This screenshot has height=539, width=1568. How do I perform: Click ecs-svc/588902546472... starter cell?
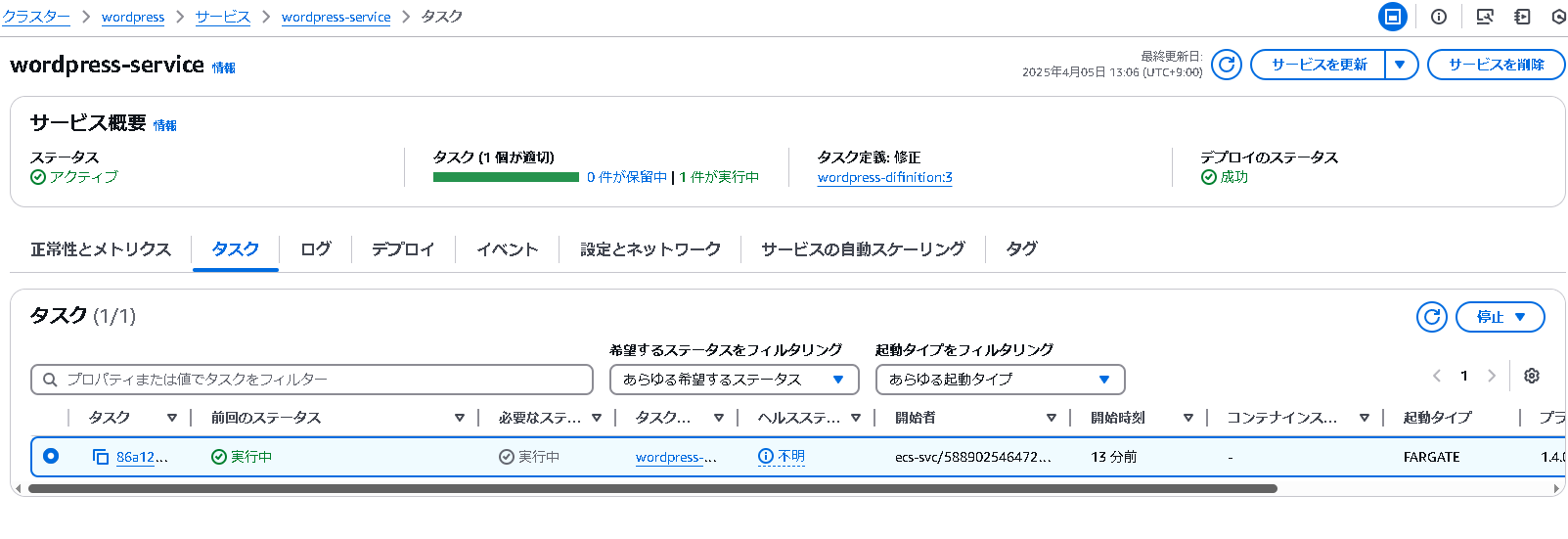[973, 457]
